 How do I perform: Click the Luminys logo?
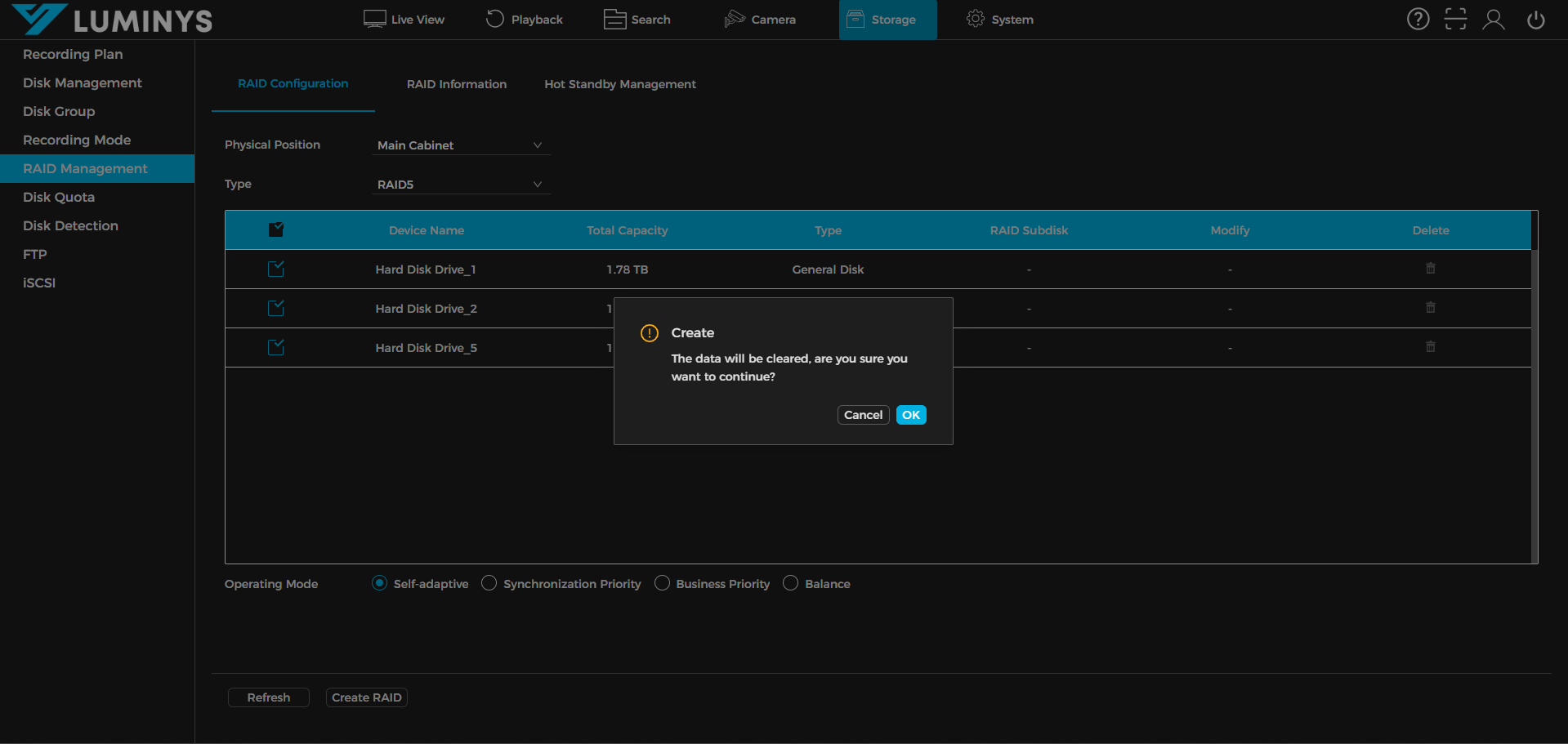pos(112,20)
